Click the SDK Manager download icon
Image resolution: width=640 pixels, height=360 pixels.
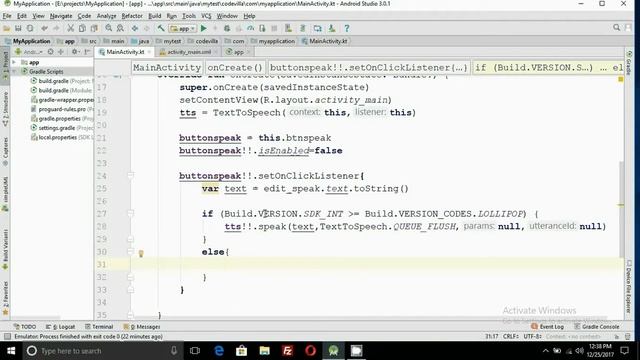pos(332,29)
